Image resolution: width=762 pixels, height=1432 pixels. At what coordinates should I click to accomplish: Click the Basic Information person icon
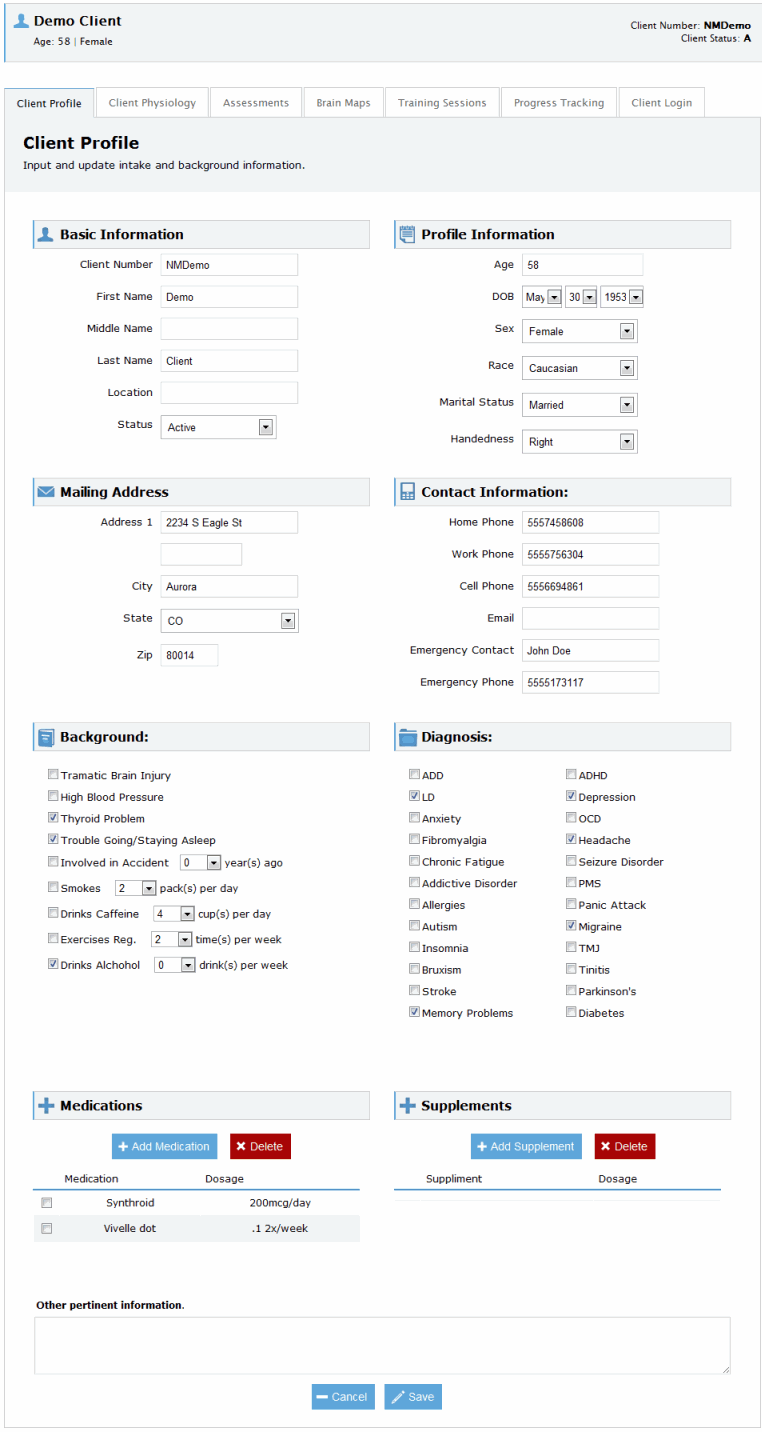(45, 235)
